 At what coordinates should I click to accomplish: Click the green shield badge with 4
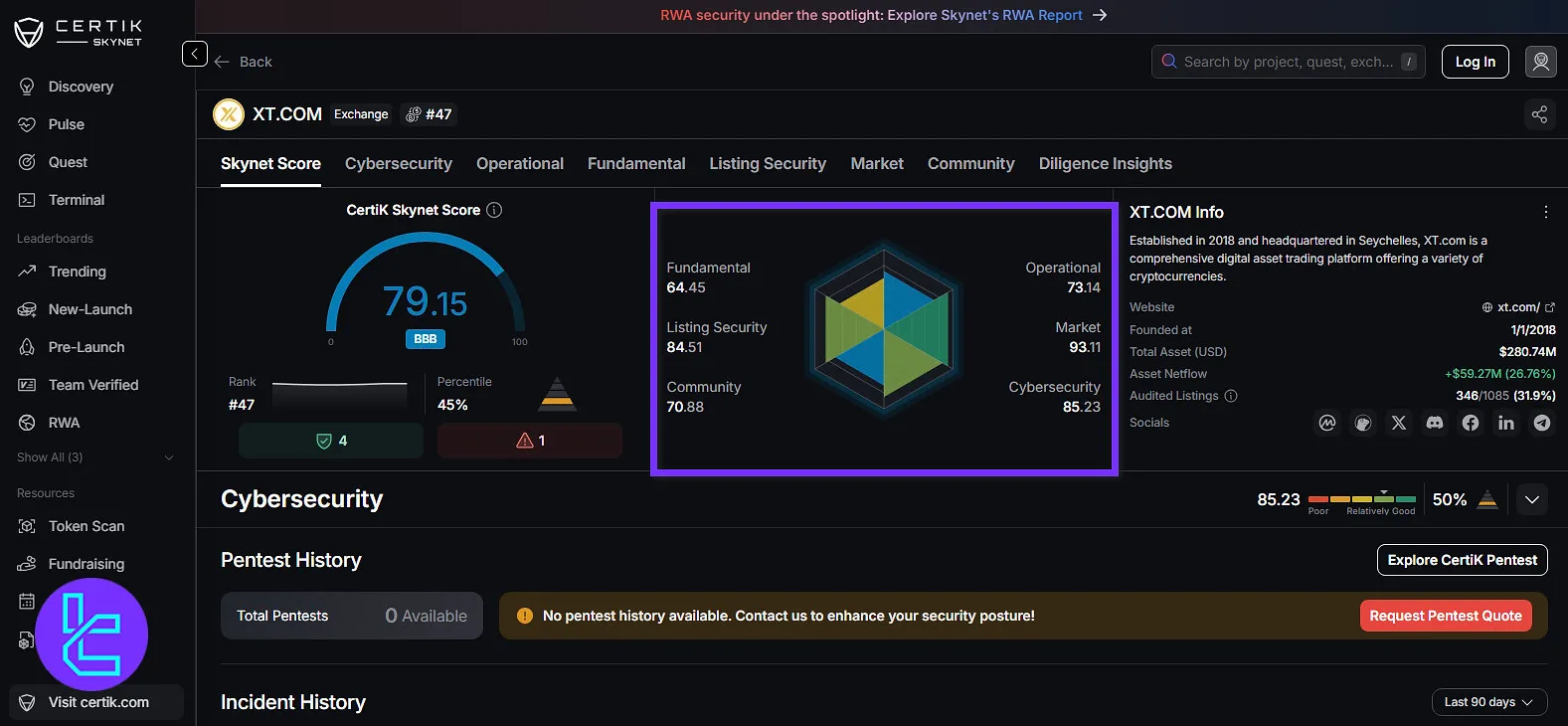click(331, 441)
